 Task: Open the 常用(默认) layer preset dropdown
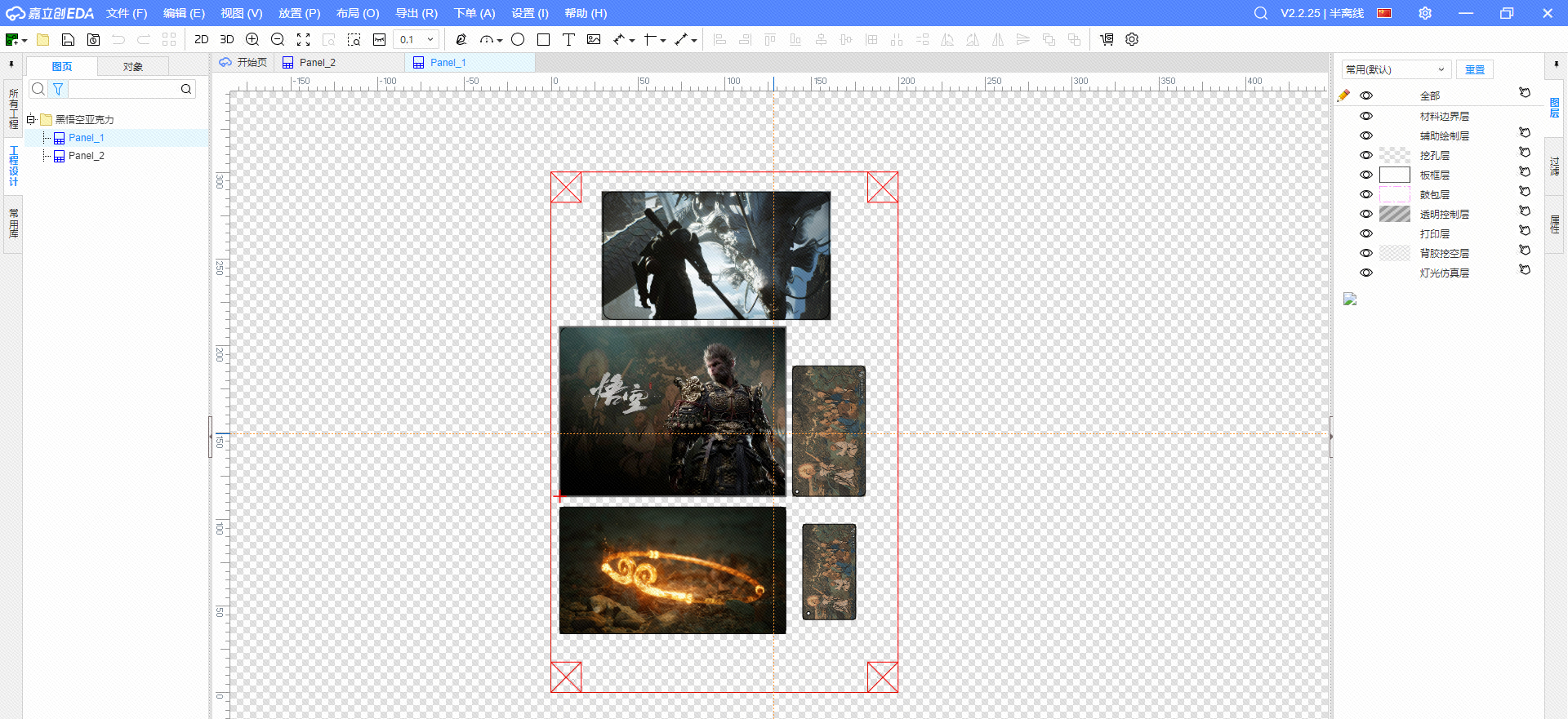pos(1396,69)
